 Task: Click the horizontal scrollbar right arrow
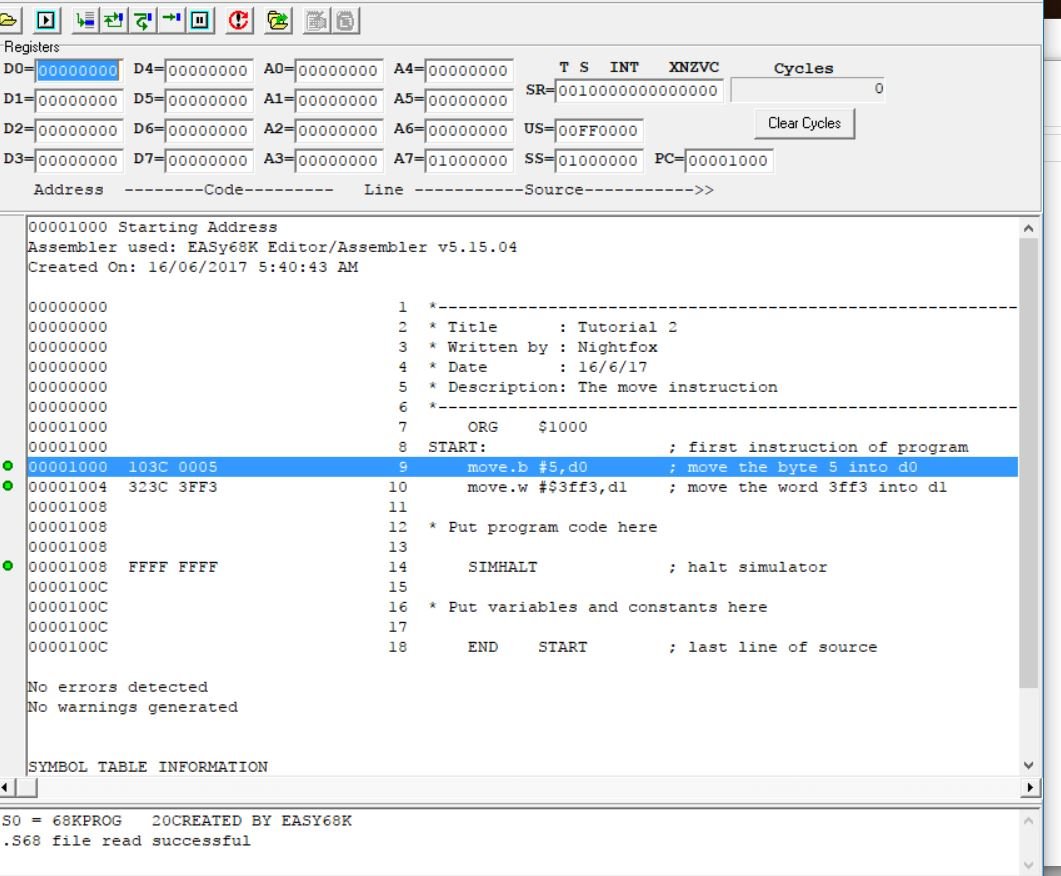(x=1030, y=787)
